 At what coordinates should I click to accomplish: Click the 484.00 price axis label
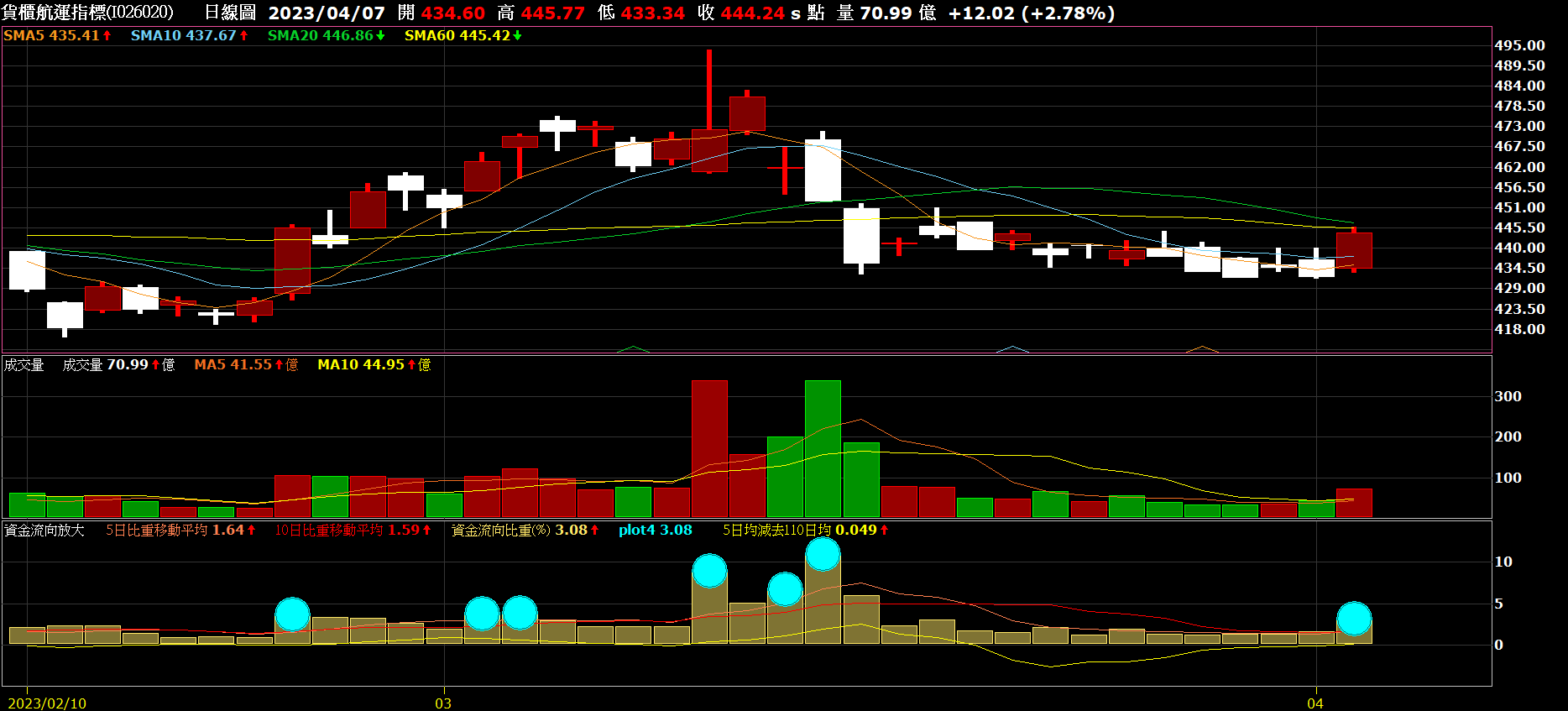coord(1519,86)
